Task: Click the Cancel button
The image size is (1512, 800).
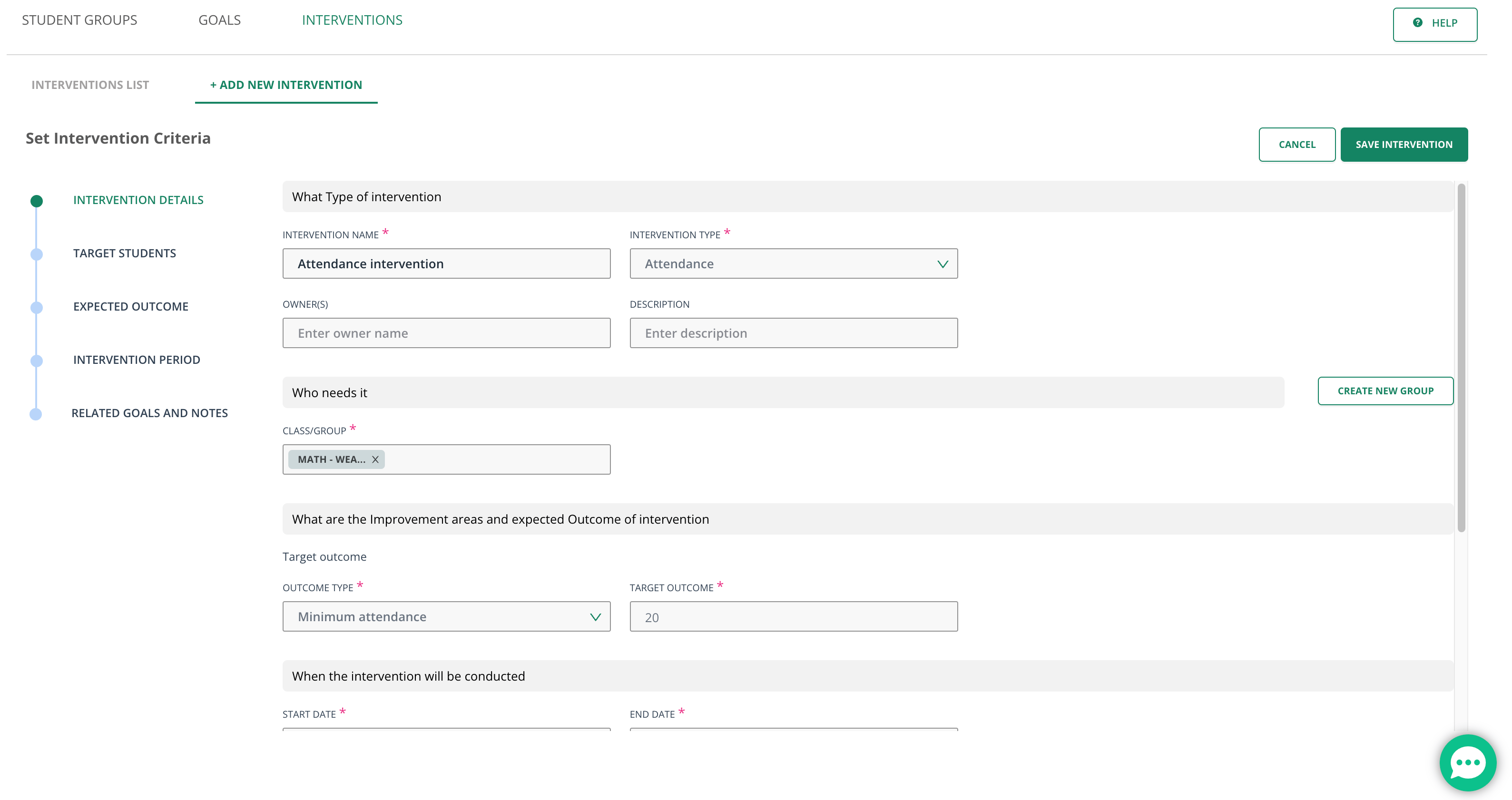Action: (x=1296, y=145)
